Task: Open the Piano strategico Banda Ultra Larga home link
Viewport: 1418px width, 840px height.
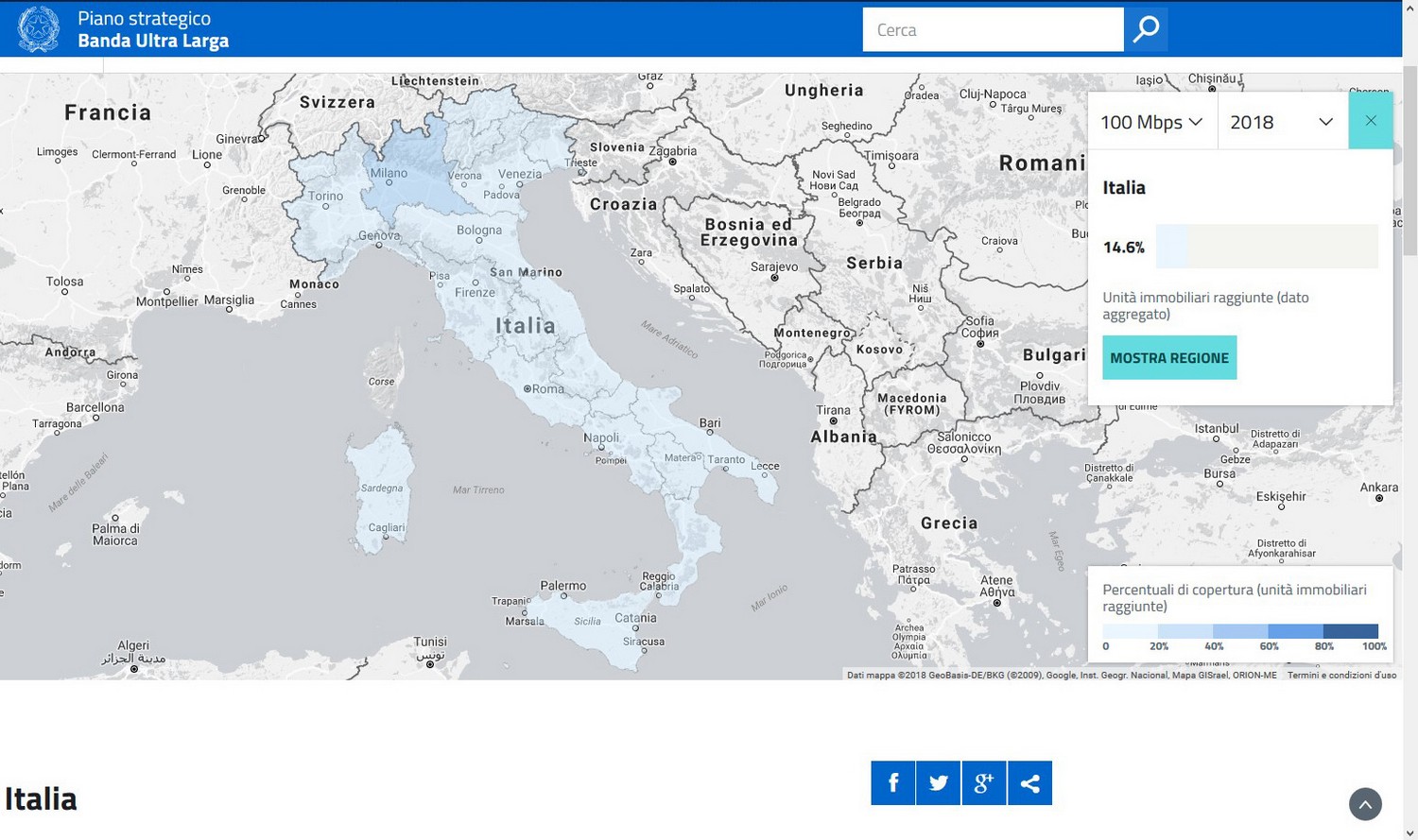Action: coord(153,29)
